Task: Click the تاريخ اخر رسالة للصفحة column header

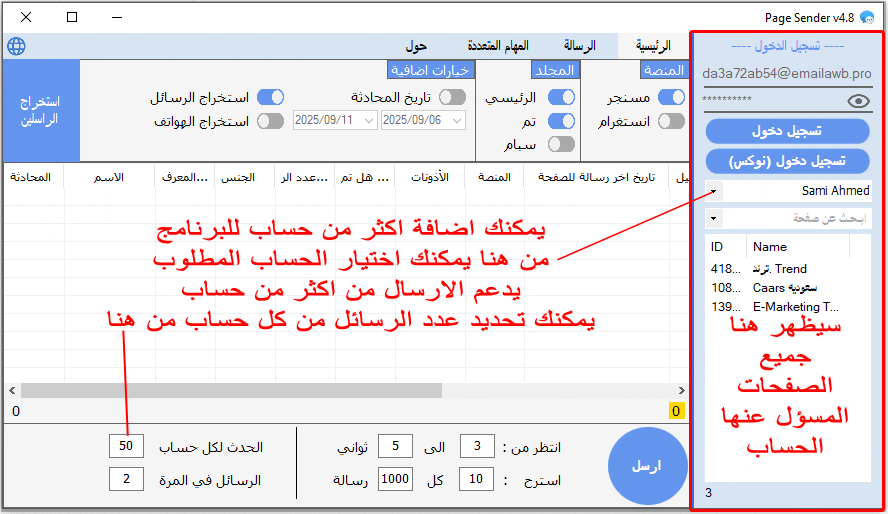Action: point(596,177)
